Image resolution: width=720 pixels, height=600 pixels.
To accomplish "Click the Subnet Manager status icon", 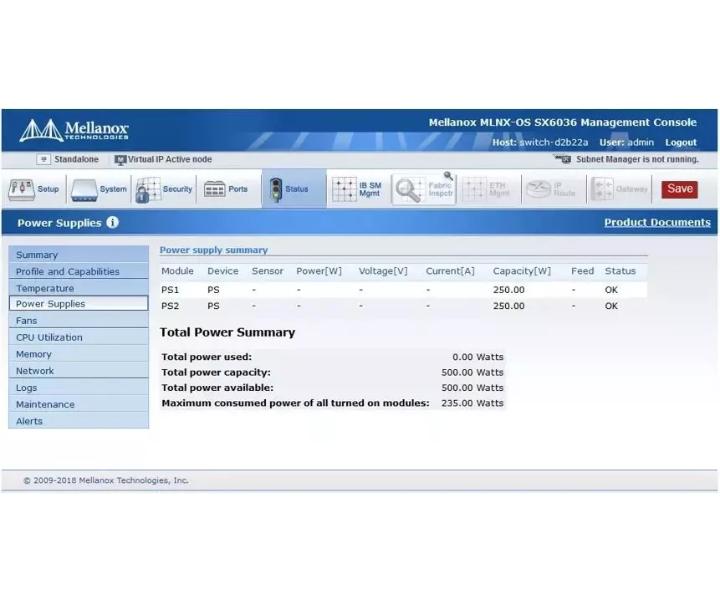I will click(562, 159).
